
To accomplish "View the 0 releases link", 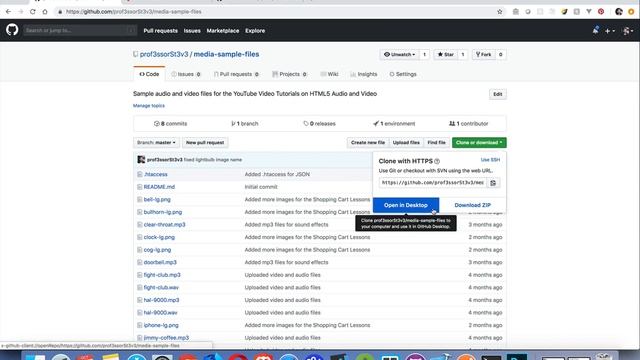I will tap(319, 124).
